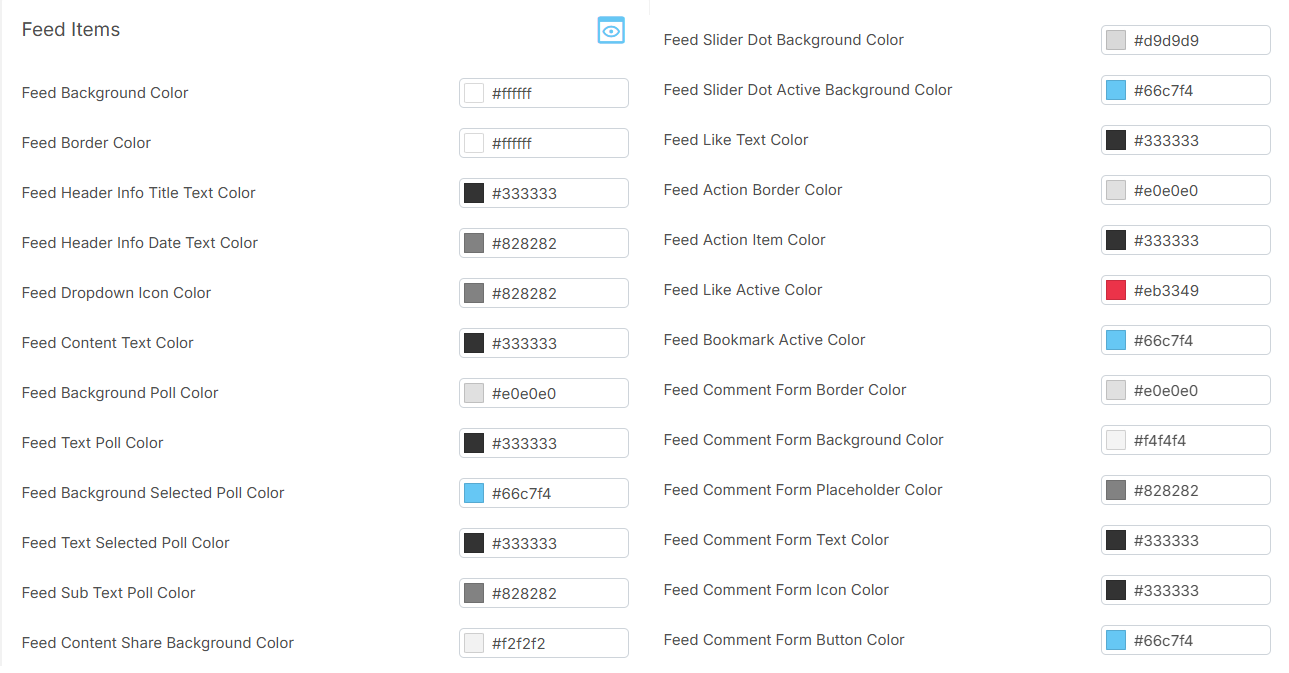Screen dimensions: 1289x673
Task: Click the Feed Content Share Background Color field
Action: pyautogui.click(x=555, y=643)
